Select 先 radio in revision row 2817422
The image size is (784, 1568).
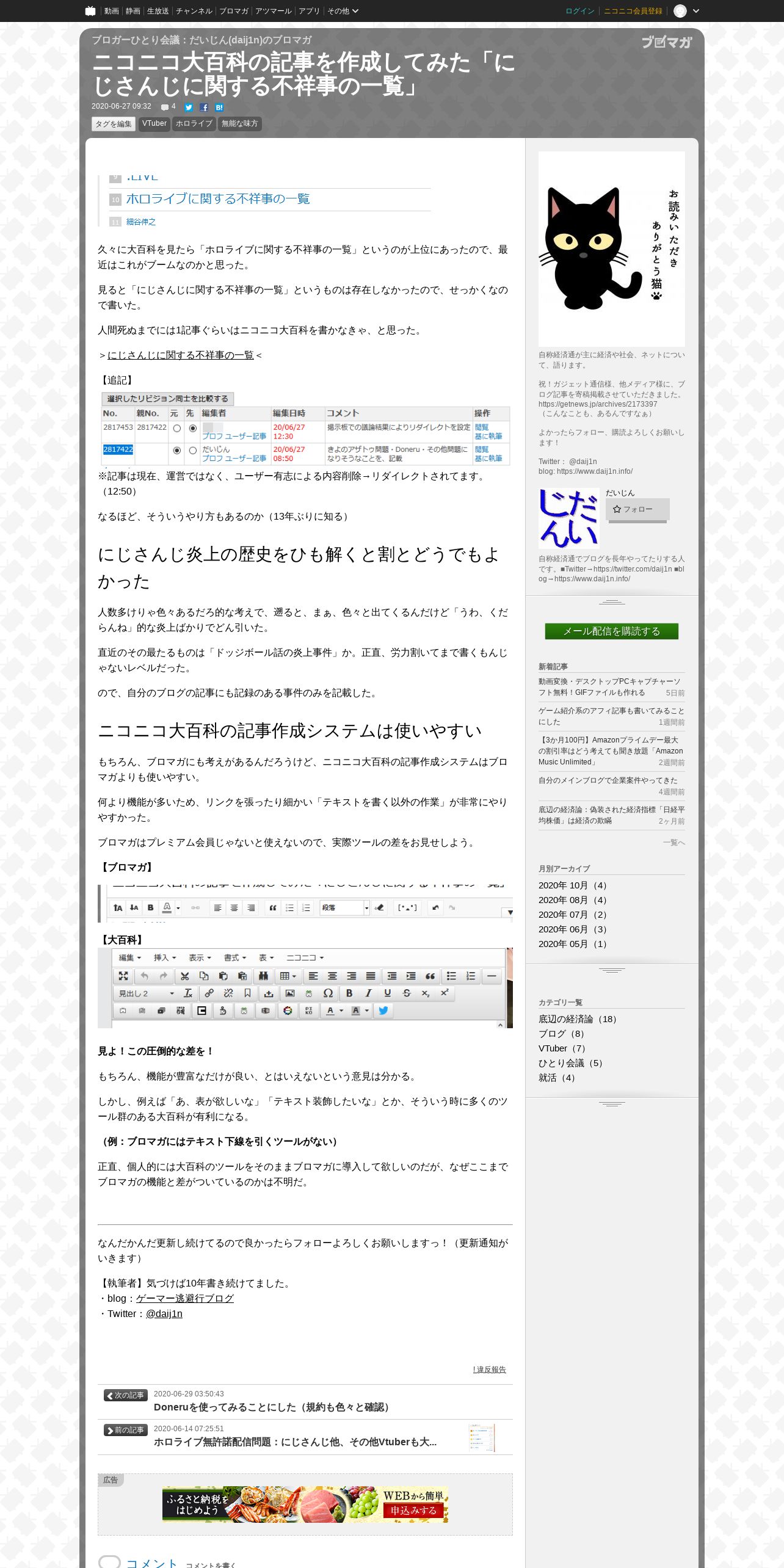pyautogui.click(x=193, y=450)
